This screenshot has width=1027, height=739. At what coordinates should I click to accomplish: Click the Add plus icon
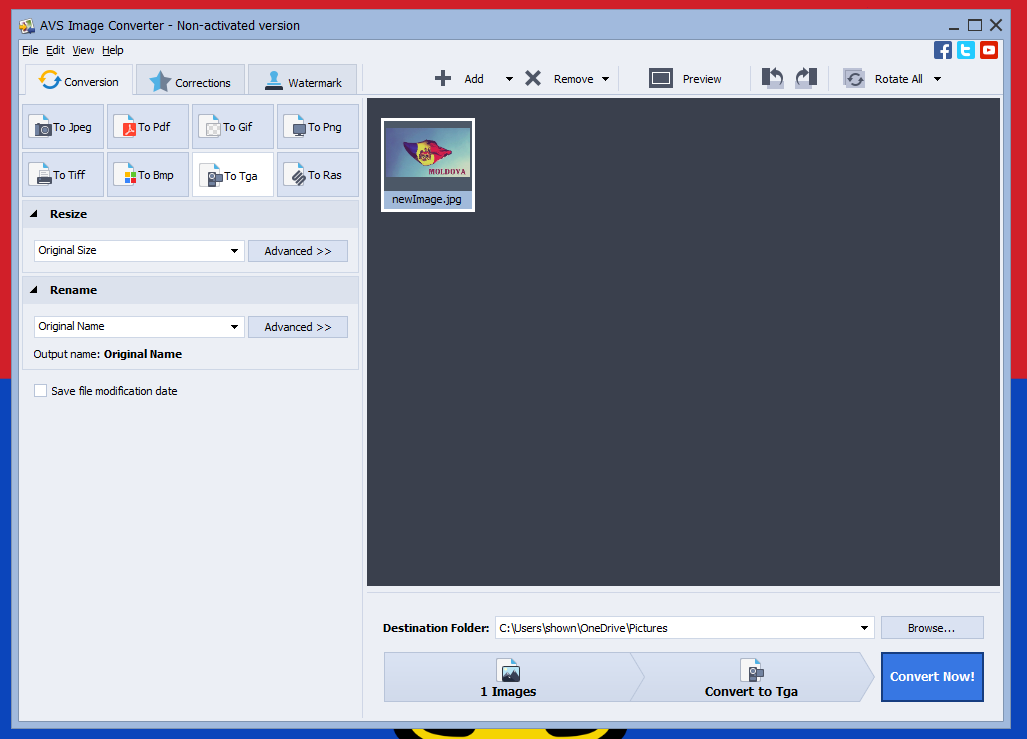point(443,79)
